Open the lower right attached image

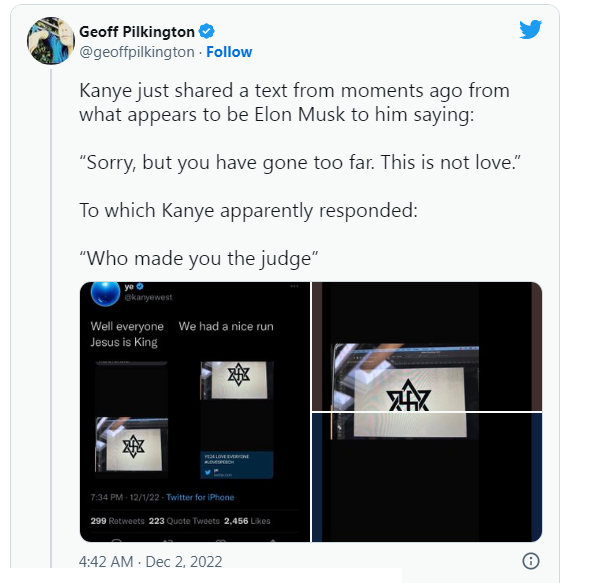point(427,478)
